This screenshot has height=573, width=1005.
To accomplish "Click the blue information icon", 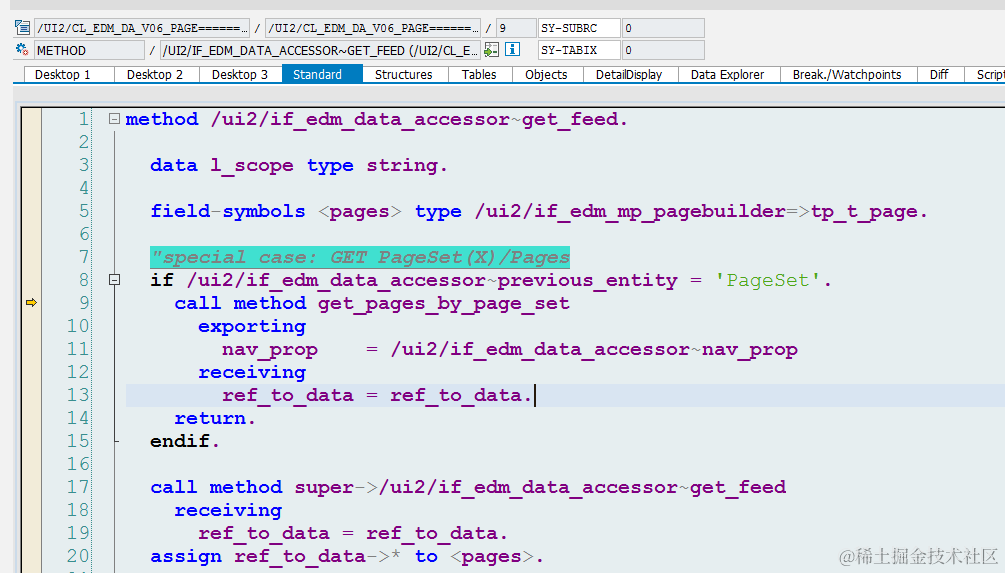I will [x=512, y=49].
